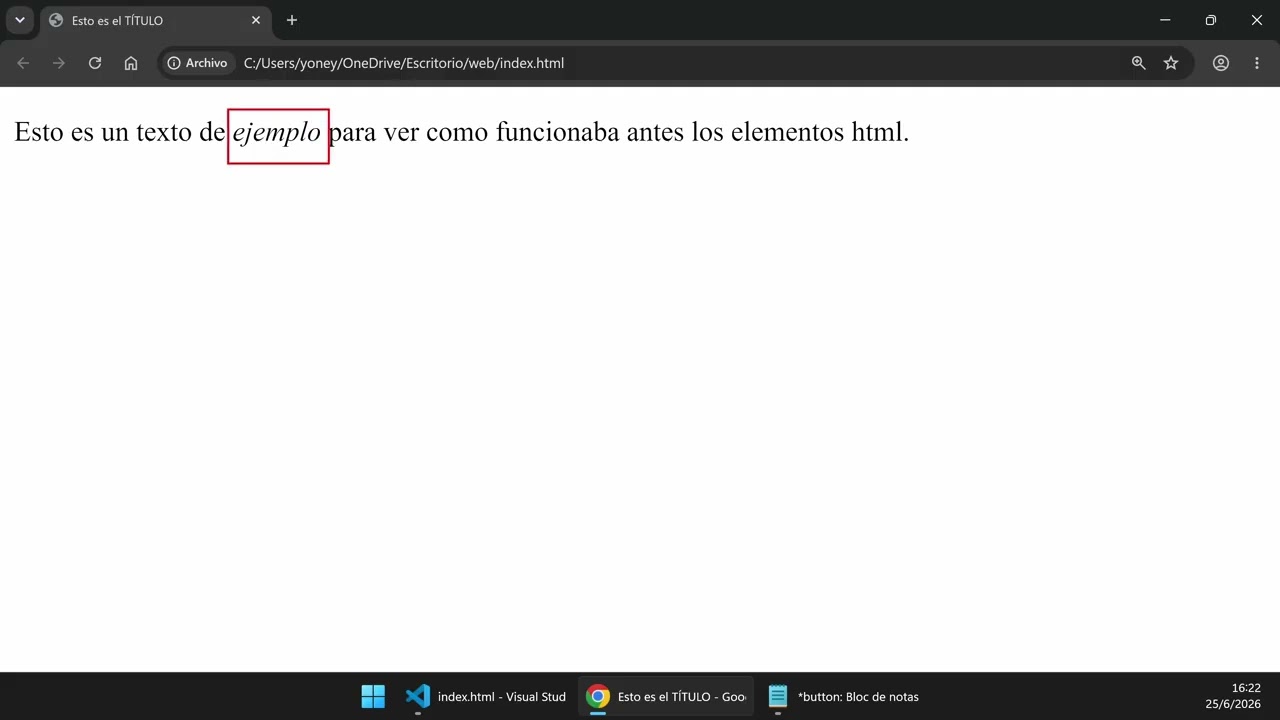Show site info via 'Archivo' chip
The image size is (1280, 720).
point(198,63)
